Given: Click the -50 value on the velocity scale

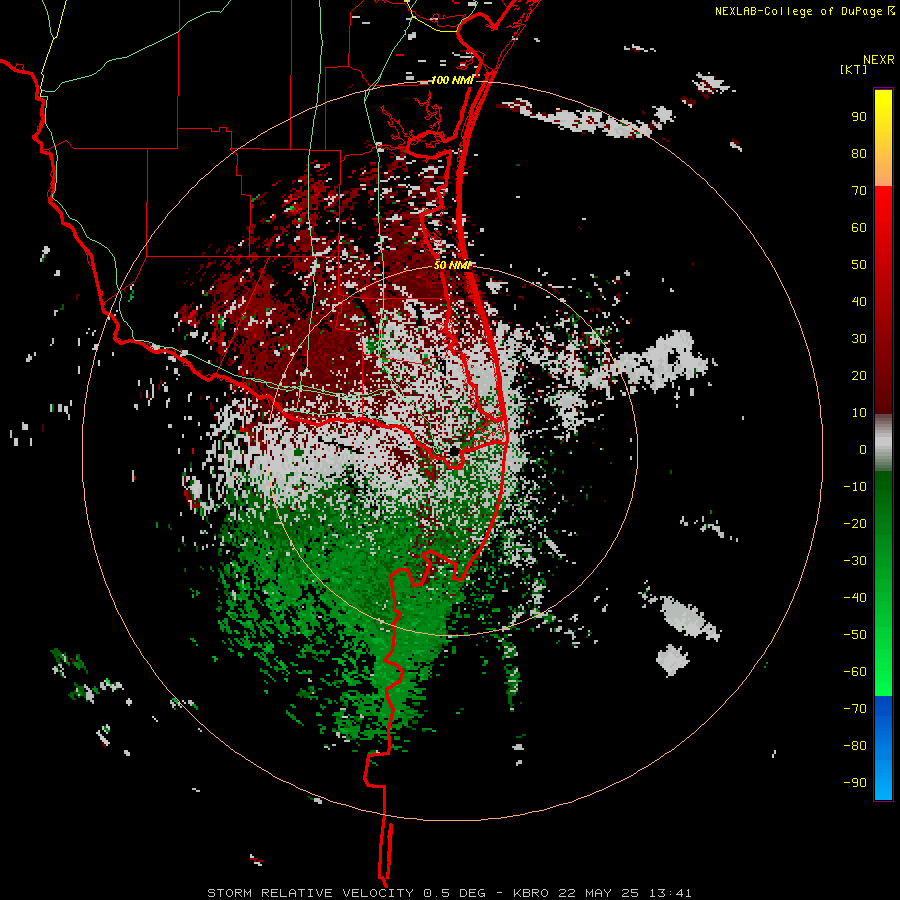Looking at the screenshot, I should (x=855, y=635).
